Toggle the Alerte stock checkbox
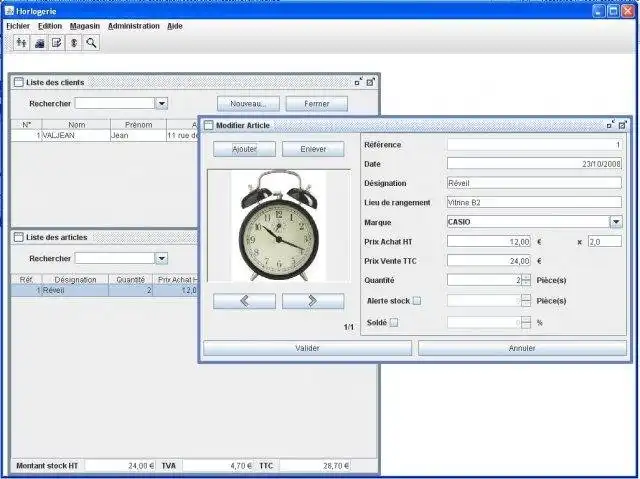 click(417, 301)
